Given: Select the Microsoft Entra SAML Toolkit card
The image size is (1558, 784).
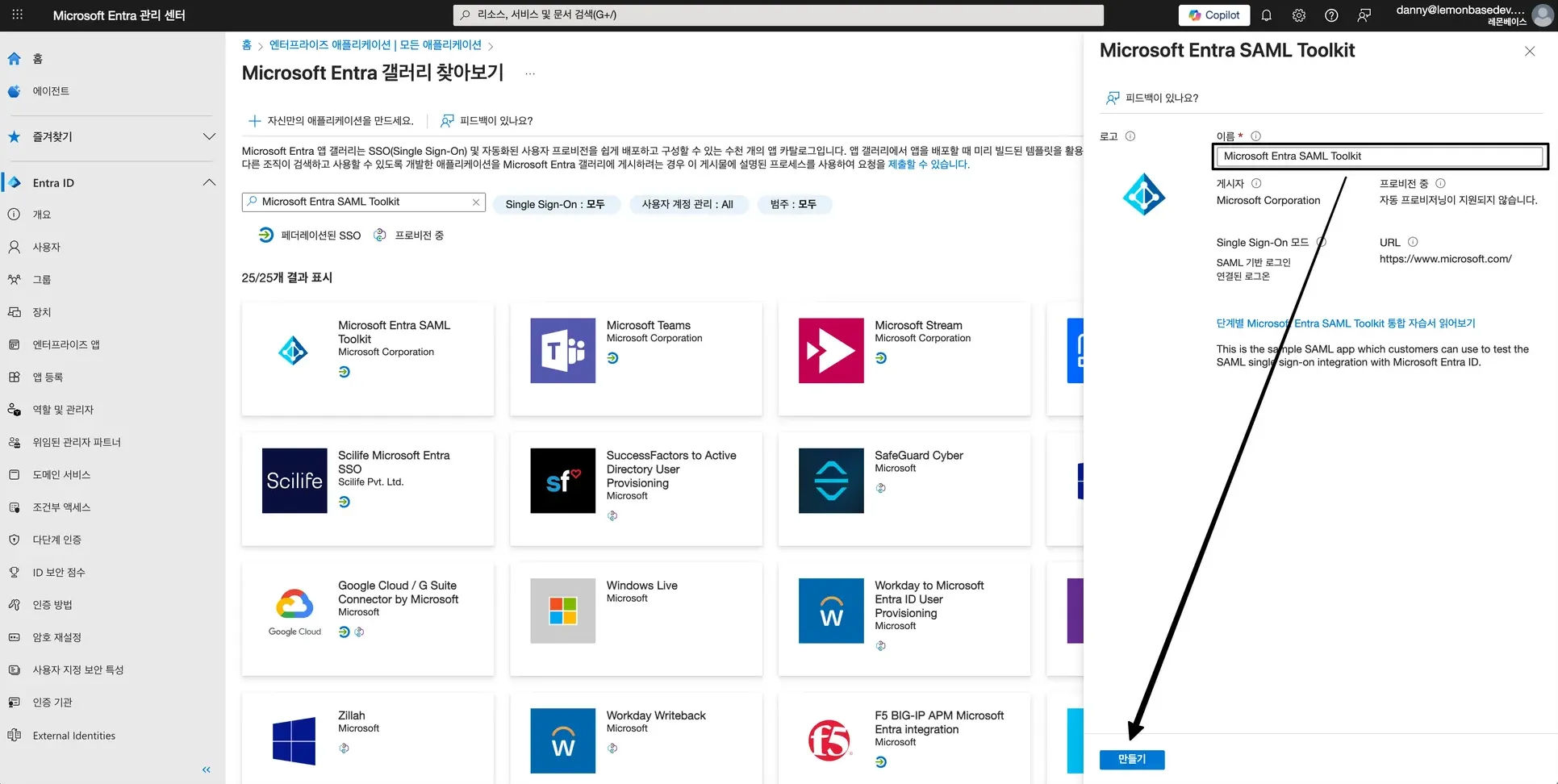Looking at the screenshot, I should (x=368, y=359).
